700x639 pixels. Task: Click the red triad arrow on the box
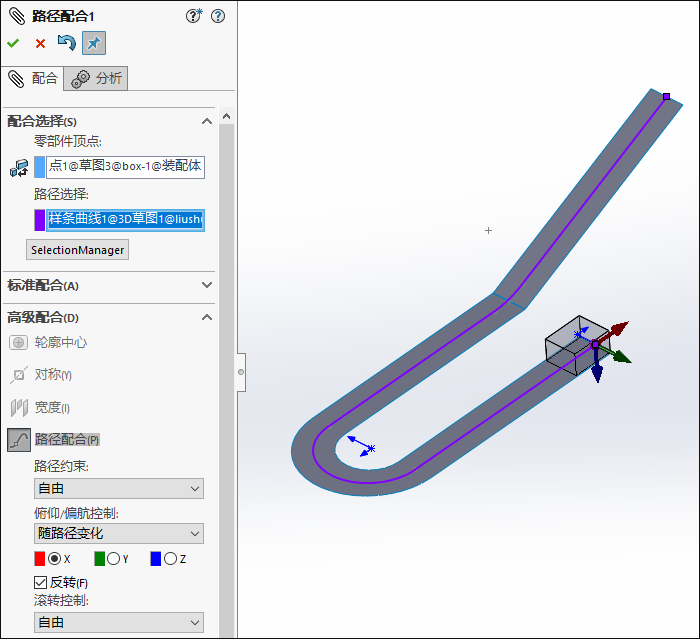(618, 330)
